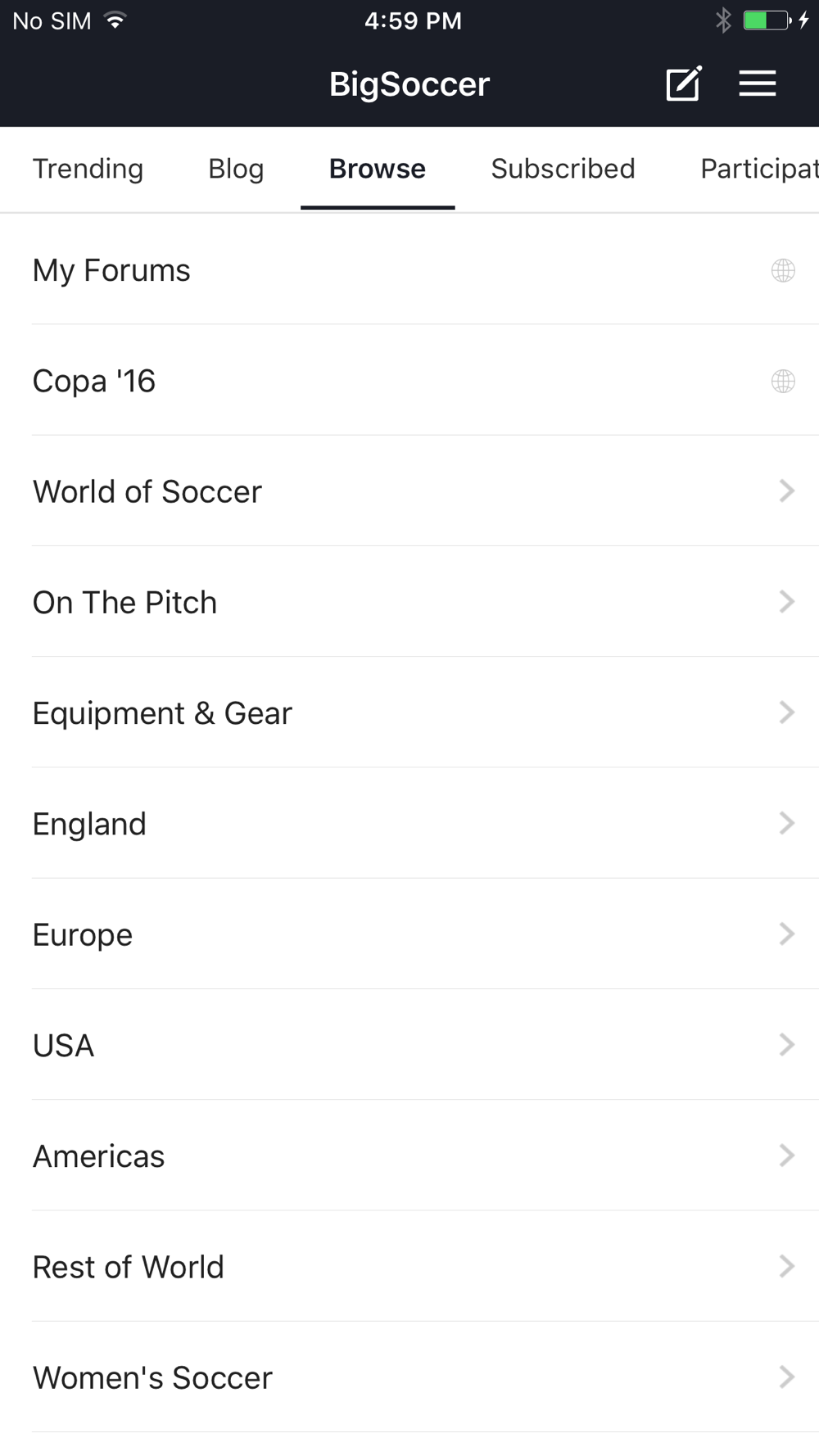Switch to the Trending tab

[x=88, y=169]
